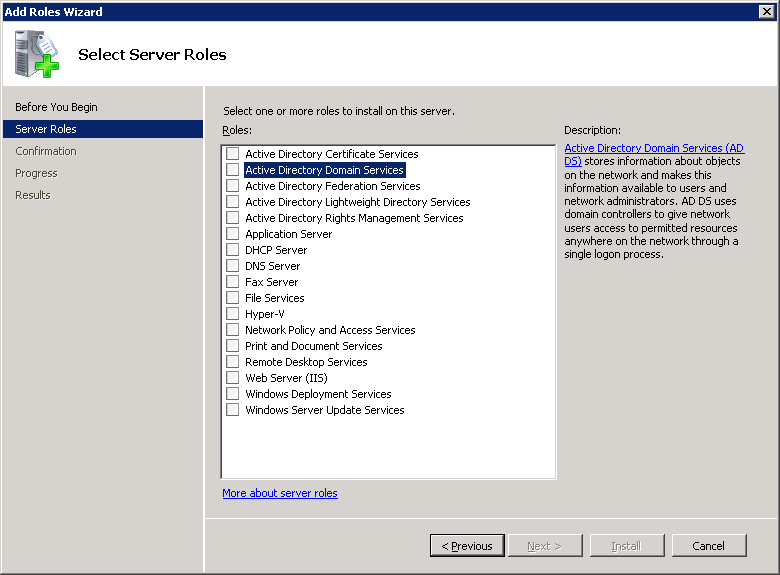
Task: Enable the File Services checkbox
Action: pyautogui.click(x=232, y=297)
